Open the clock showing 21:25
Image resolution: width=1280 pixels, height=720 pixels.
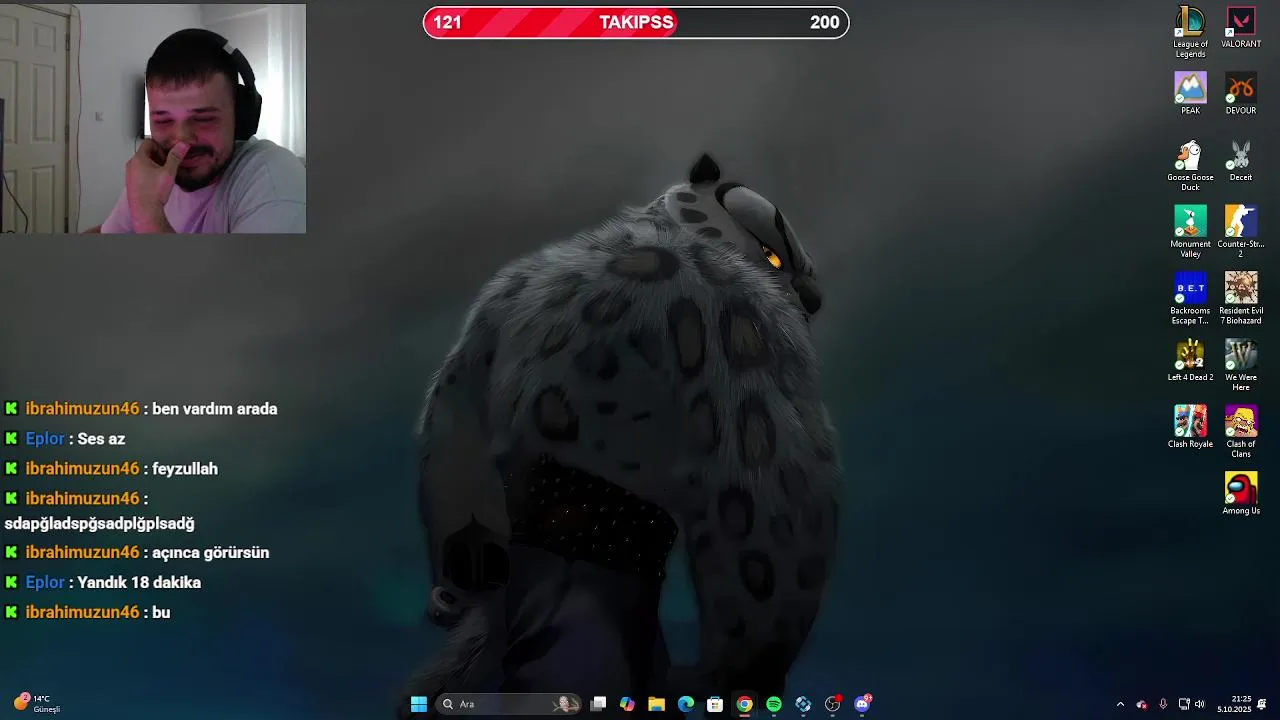1234,704
